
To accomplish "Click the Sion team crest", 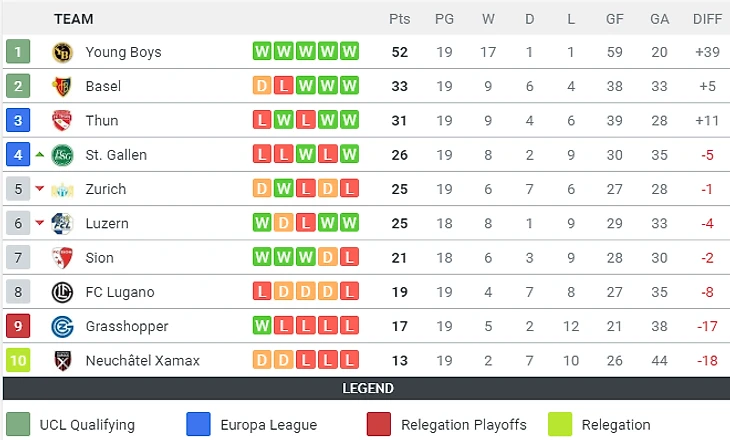I will [63, 258].
